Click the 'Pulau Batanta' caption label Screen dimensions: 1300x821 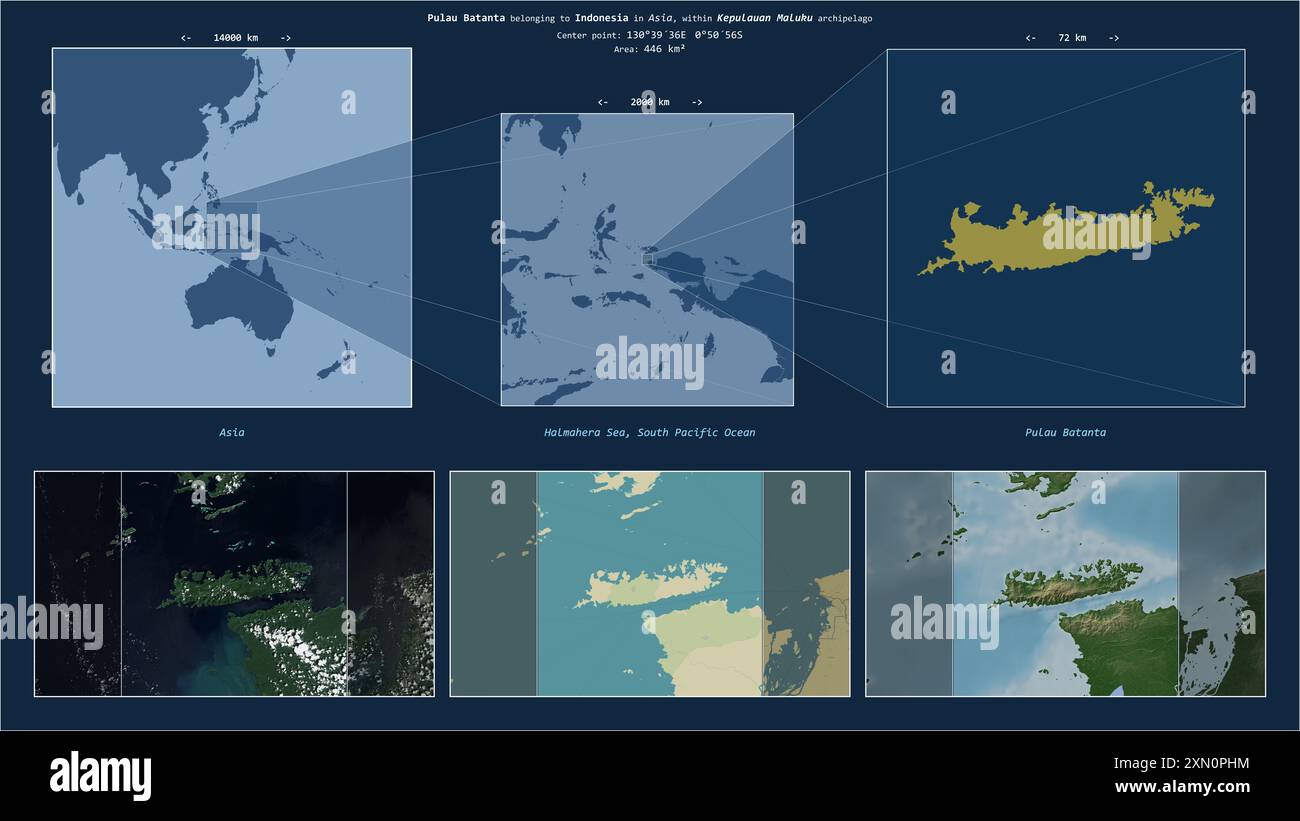(1066, 433)
